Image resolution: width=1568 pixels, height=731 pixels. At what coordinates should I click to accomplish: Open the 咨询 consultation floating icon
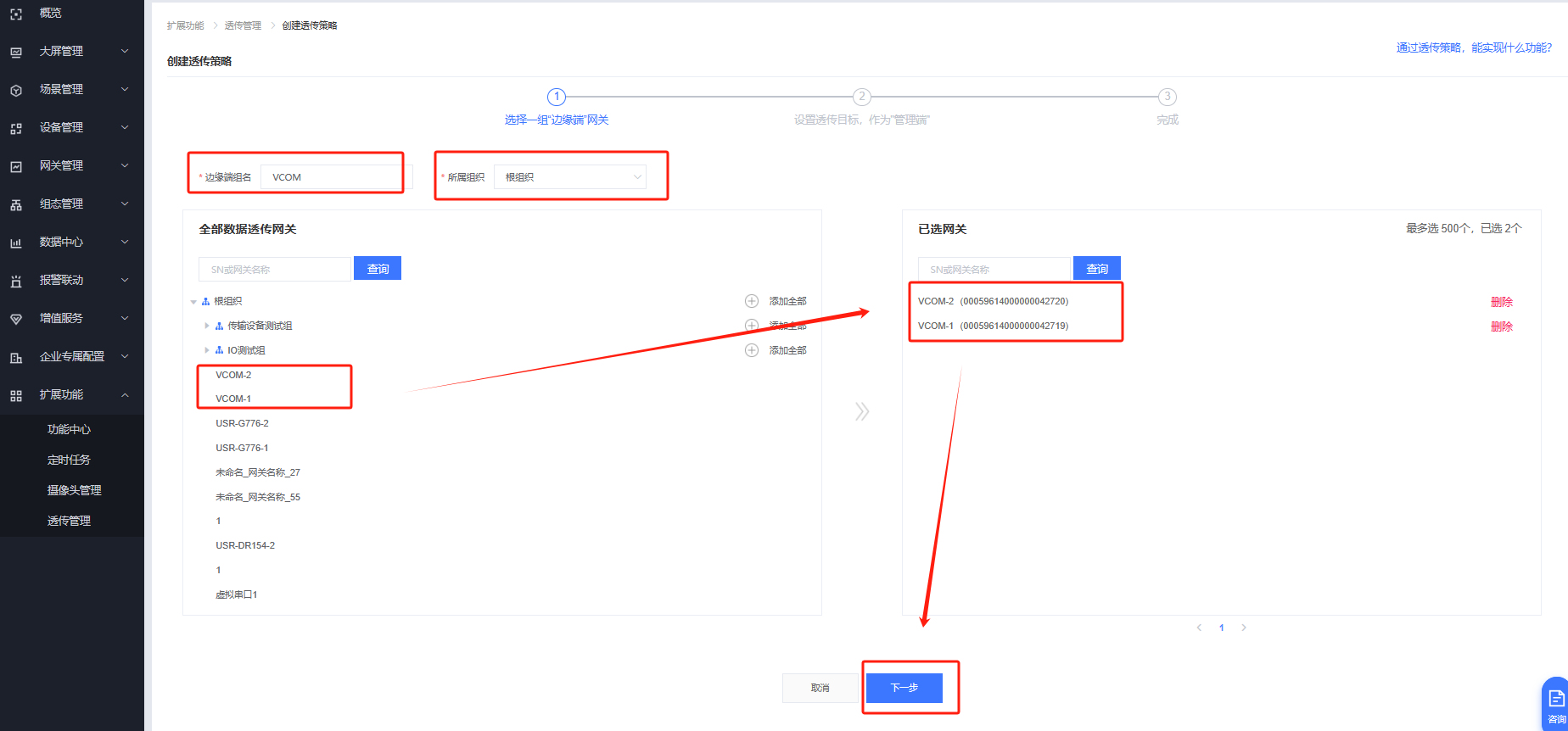point(1556,703)
